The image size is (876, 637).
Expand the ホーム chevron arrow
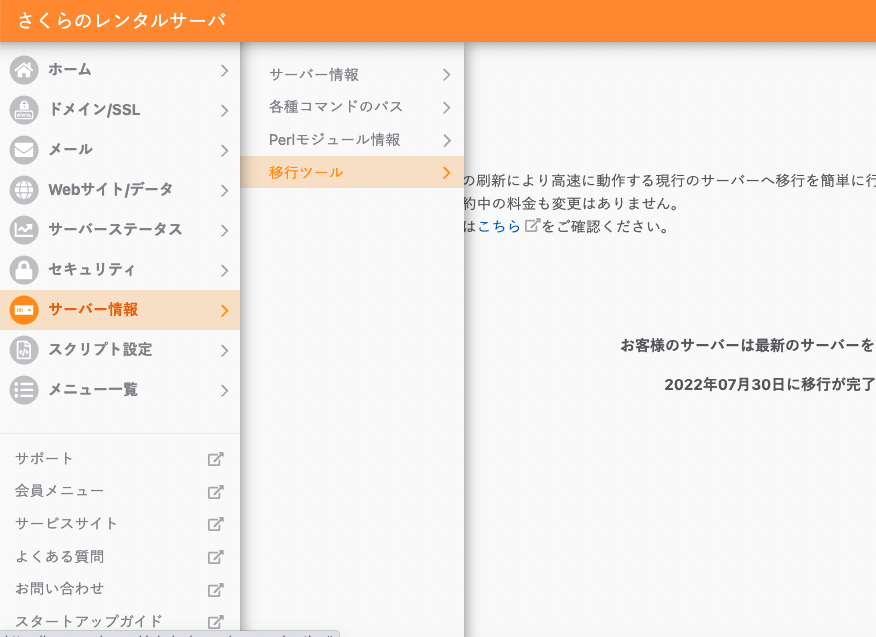pos(224,70)
